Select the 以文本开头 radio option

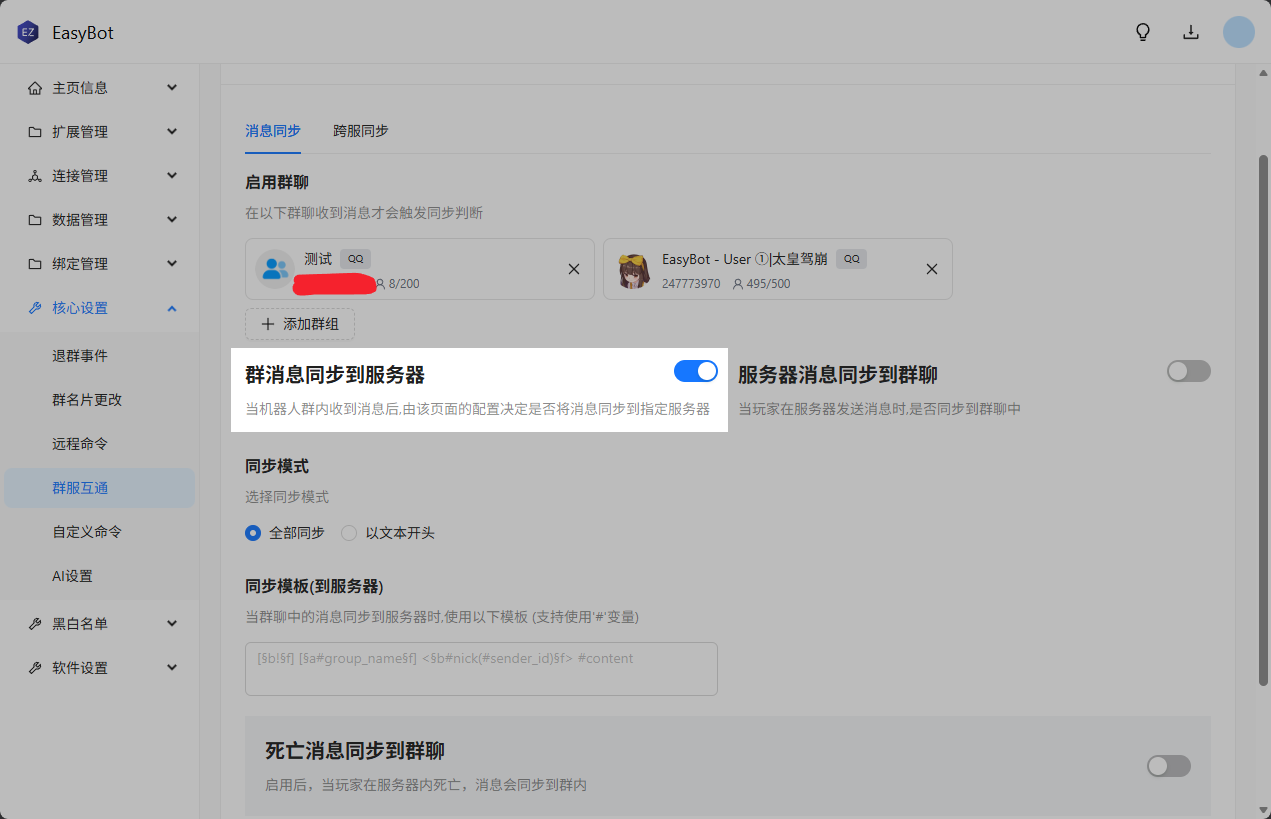pyautogui.click(x=349, y=533)
